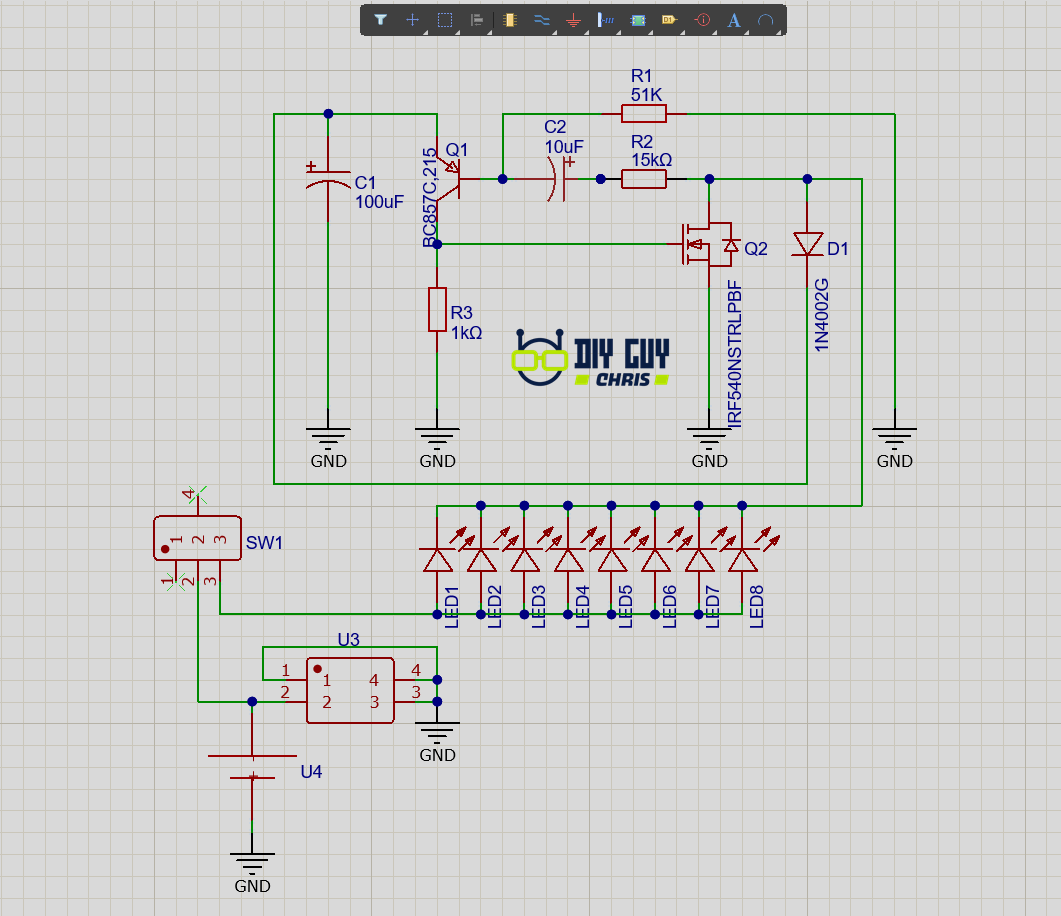Select the Sheet Symbol placement tool
The height and width of the screenshot is (916, 1061).
click(x=637, y=20)
